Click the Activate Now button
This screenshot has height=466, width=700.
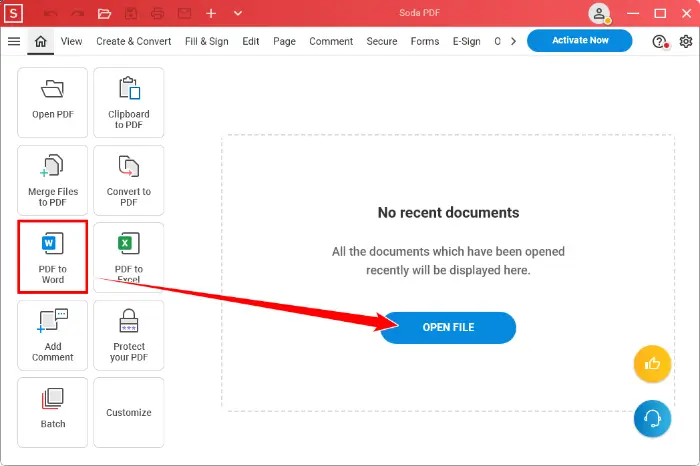tap(579, 41)
